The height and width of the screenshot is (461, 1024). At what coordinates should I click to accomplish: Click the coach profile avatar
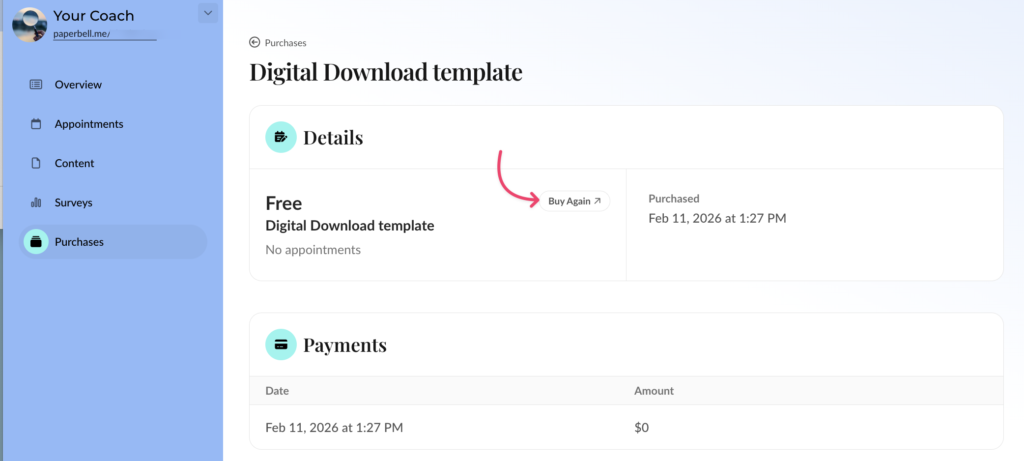pos(29,23)
